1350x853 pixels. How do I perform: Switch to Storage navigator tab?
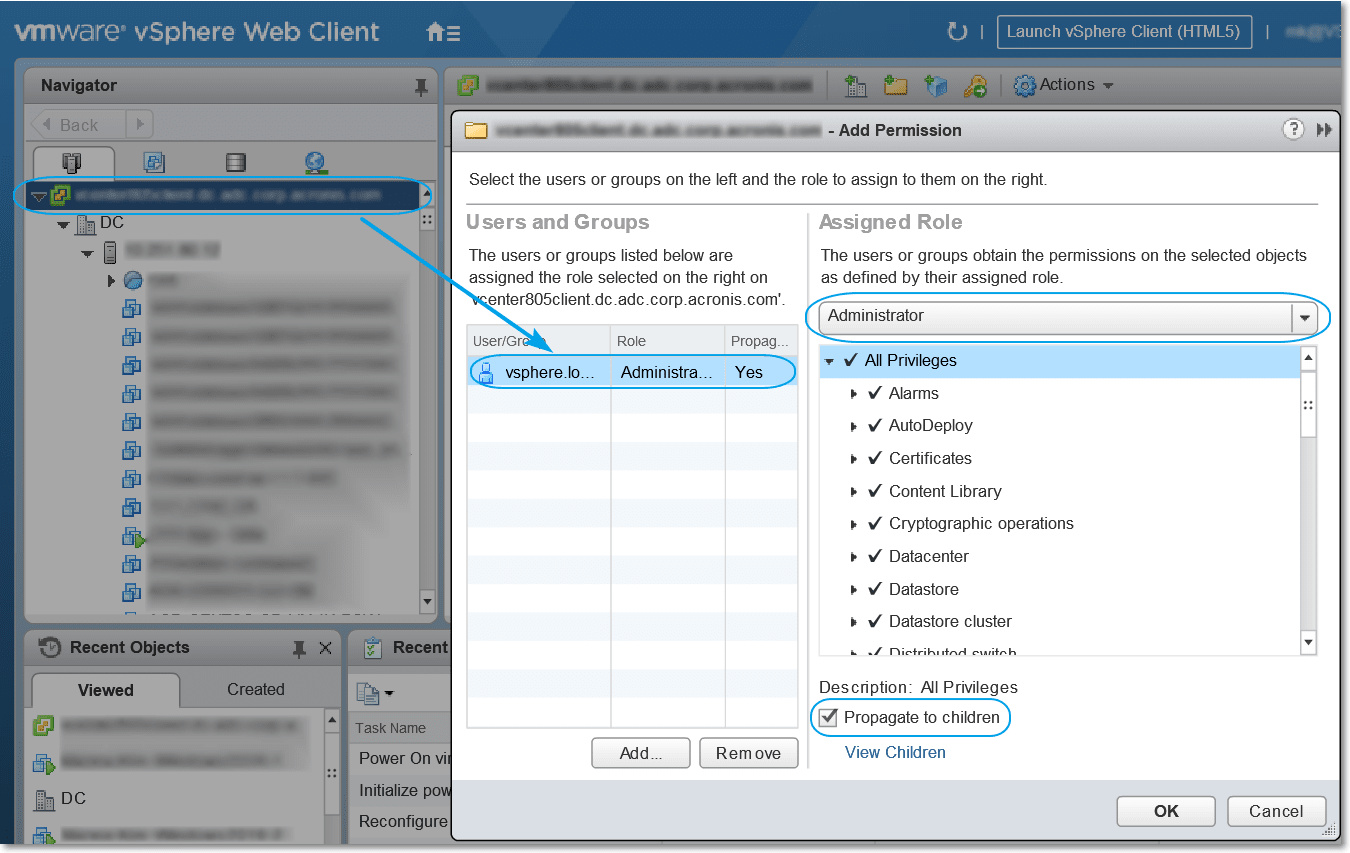(235, 162)
